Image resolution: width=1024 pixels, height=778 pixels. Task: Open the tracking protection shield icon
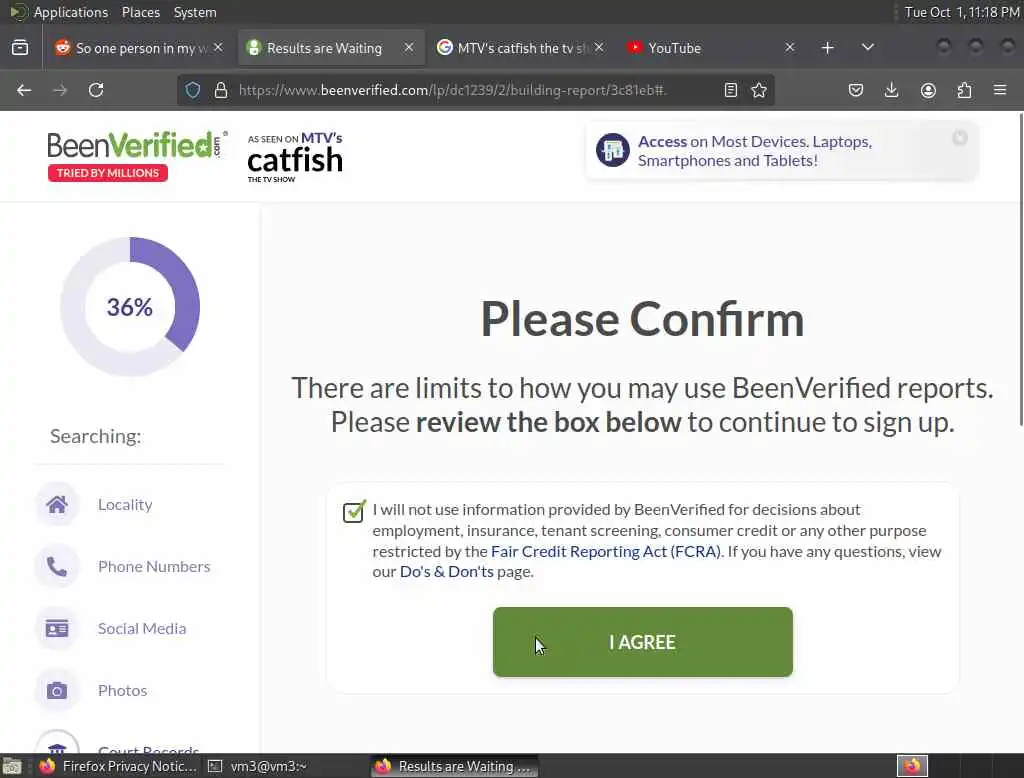(193, 90)
